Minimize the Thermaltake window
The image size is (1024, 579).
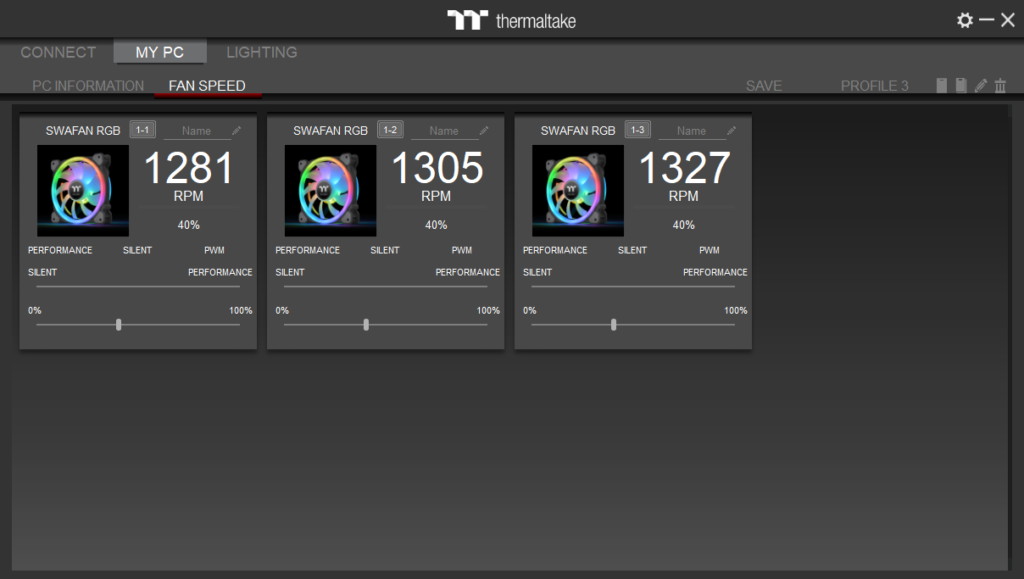click(986, 20)
